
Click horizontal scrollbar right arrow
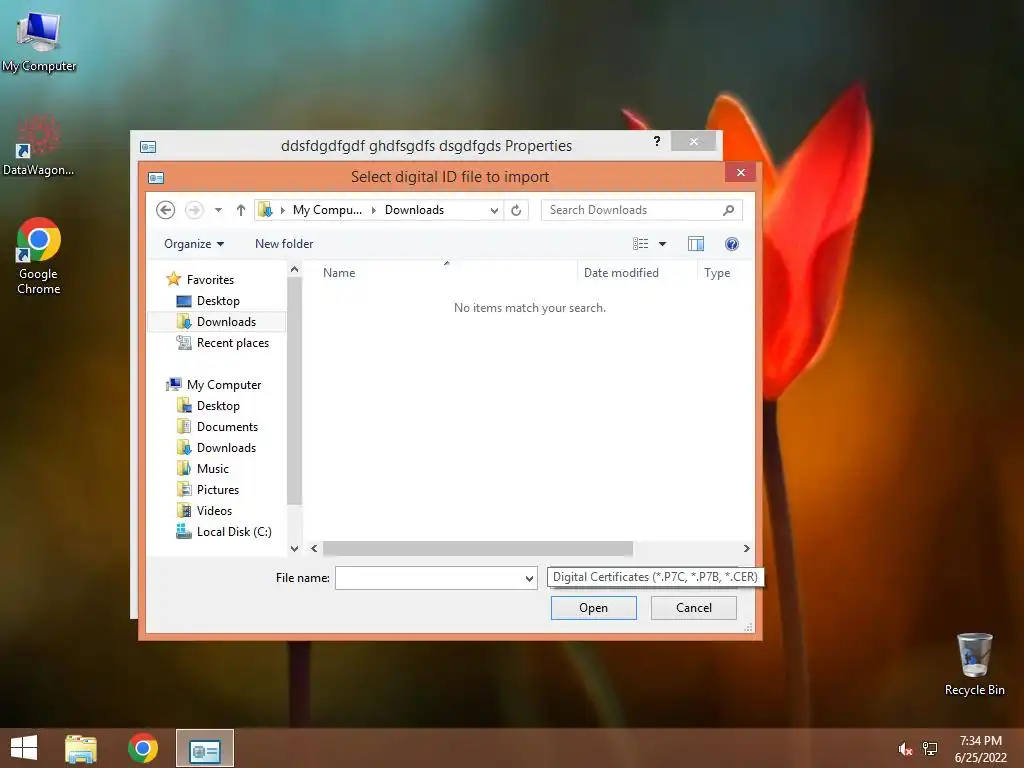click(x=746, y=549)
